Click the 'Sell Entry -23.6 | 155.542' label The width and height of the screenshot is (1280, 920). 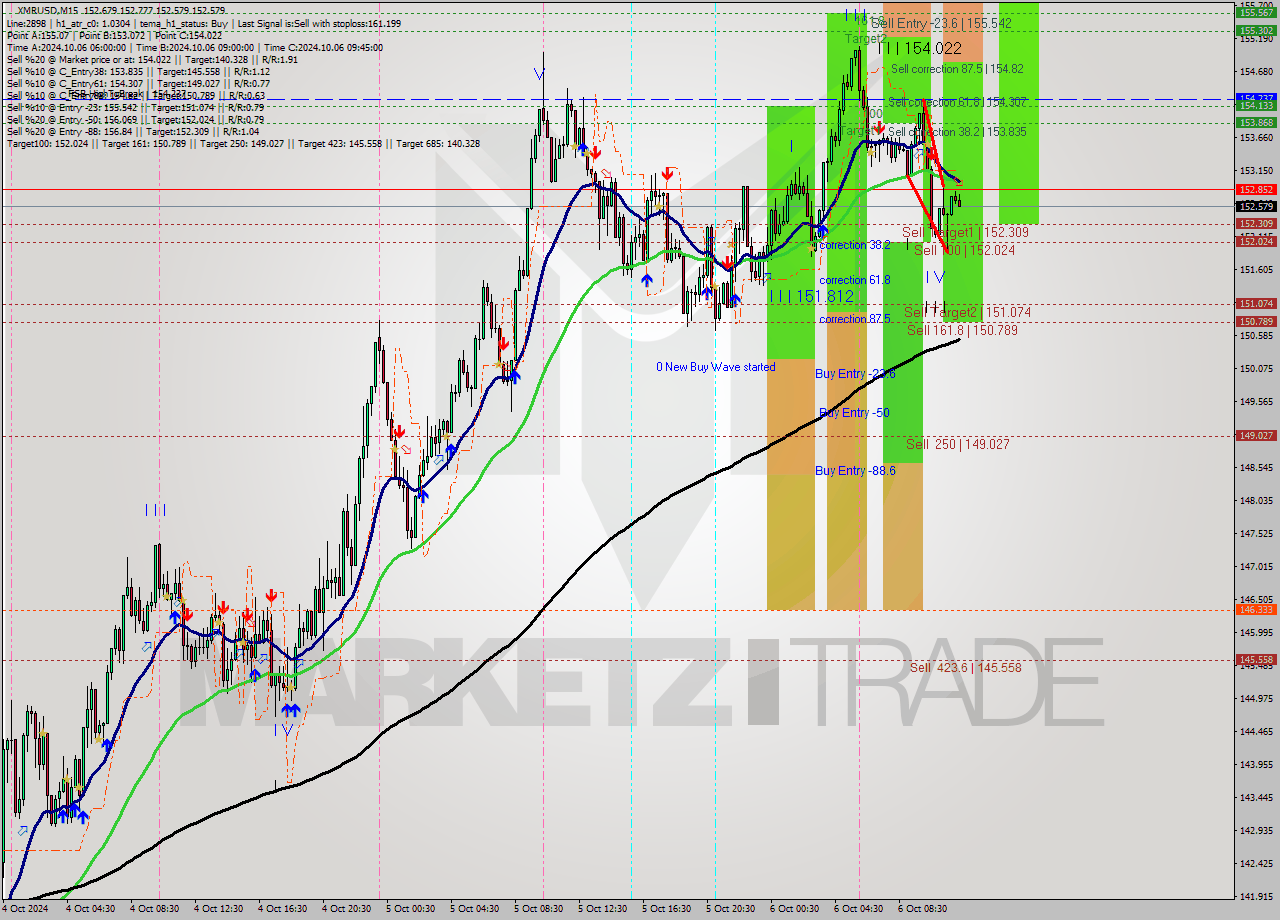point(941,22)
